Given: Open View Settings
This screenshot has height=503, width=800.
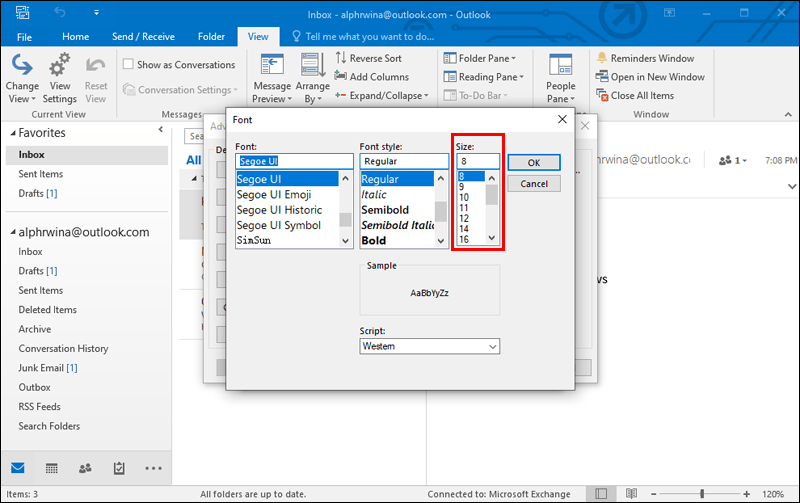Looking at the screenshot, I should 60,78.
